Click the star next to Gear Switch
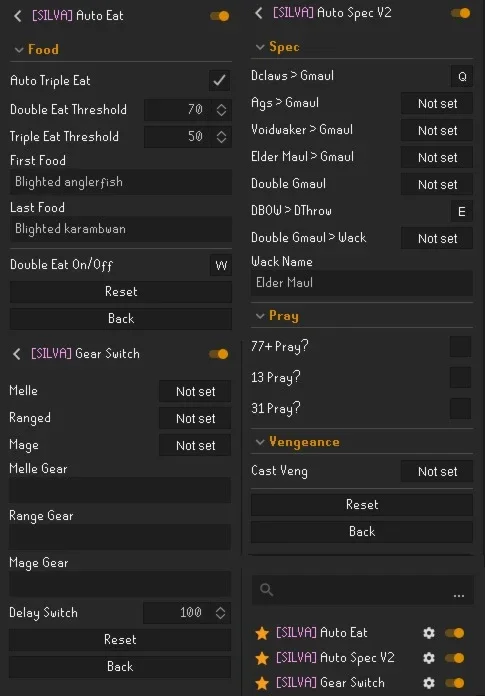The image size is (485, 696). [262, 683]
